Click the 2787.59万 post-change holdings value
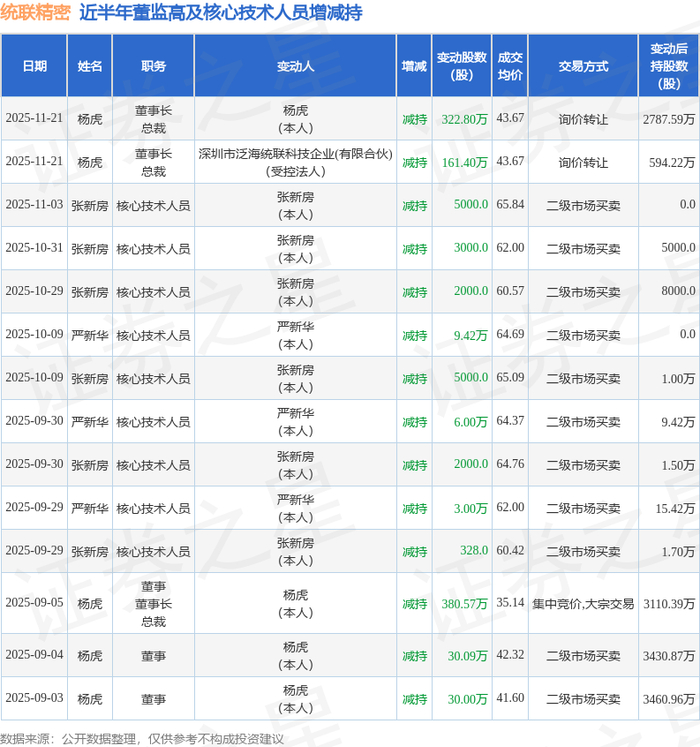 tap(669, 119)
